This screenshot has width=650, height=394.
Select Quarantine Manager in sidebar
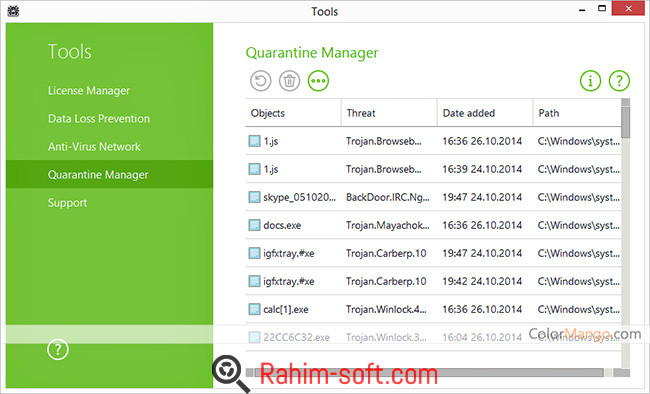109,175
